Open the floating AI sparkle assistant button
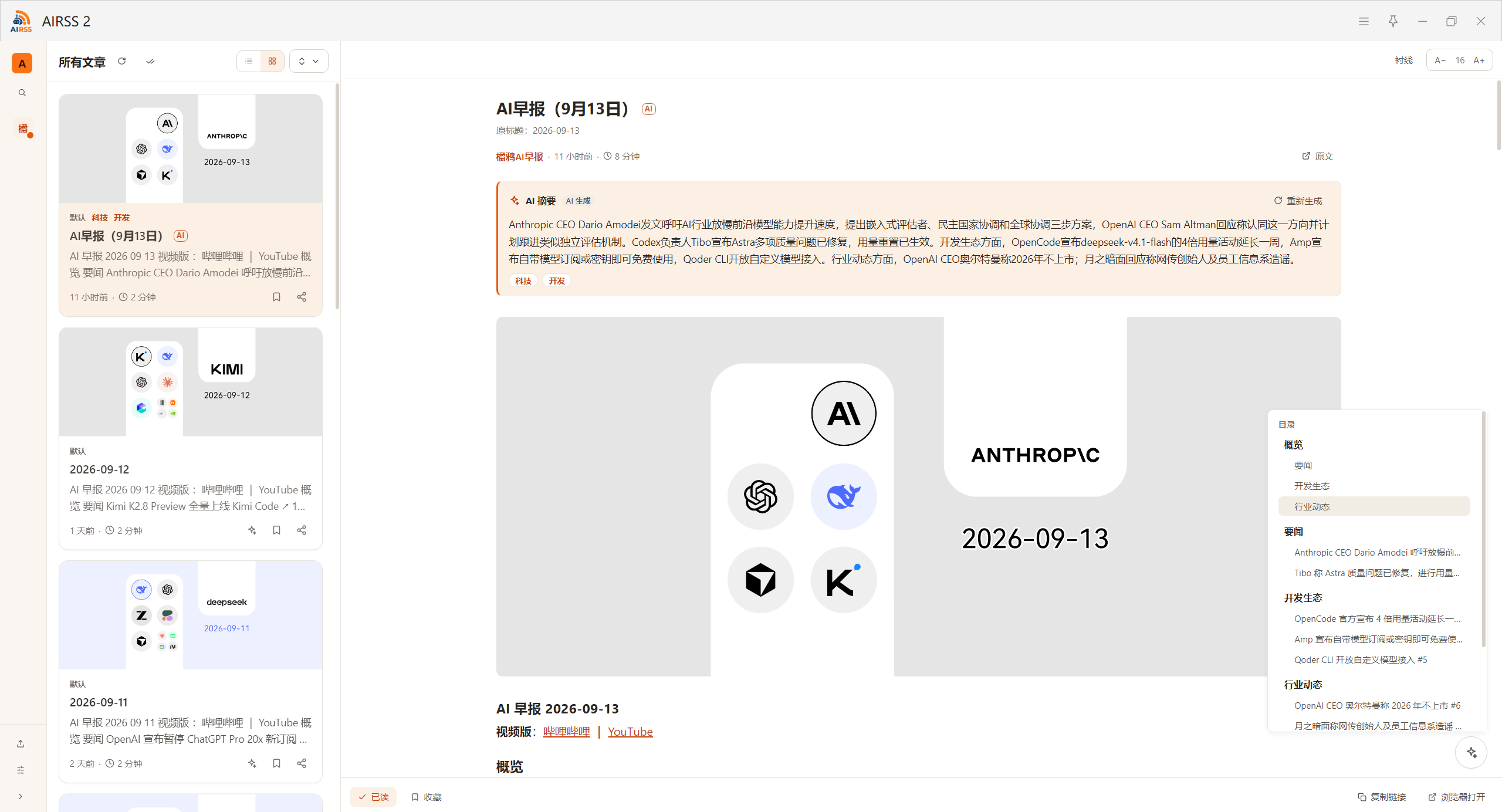 (1471, 752)
